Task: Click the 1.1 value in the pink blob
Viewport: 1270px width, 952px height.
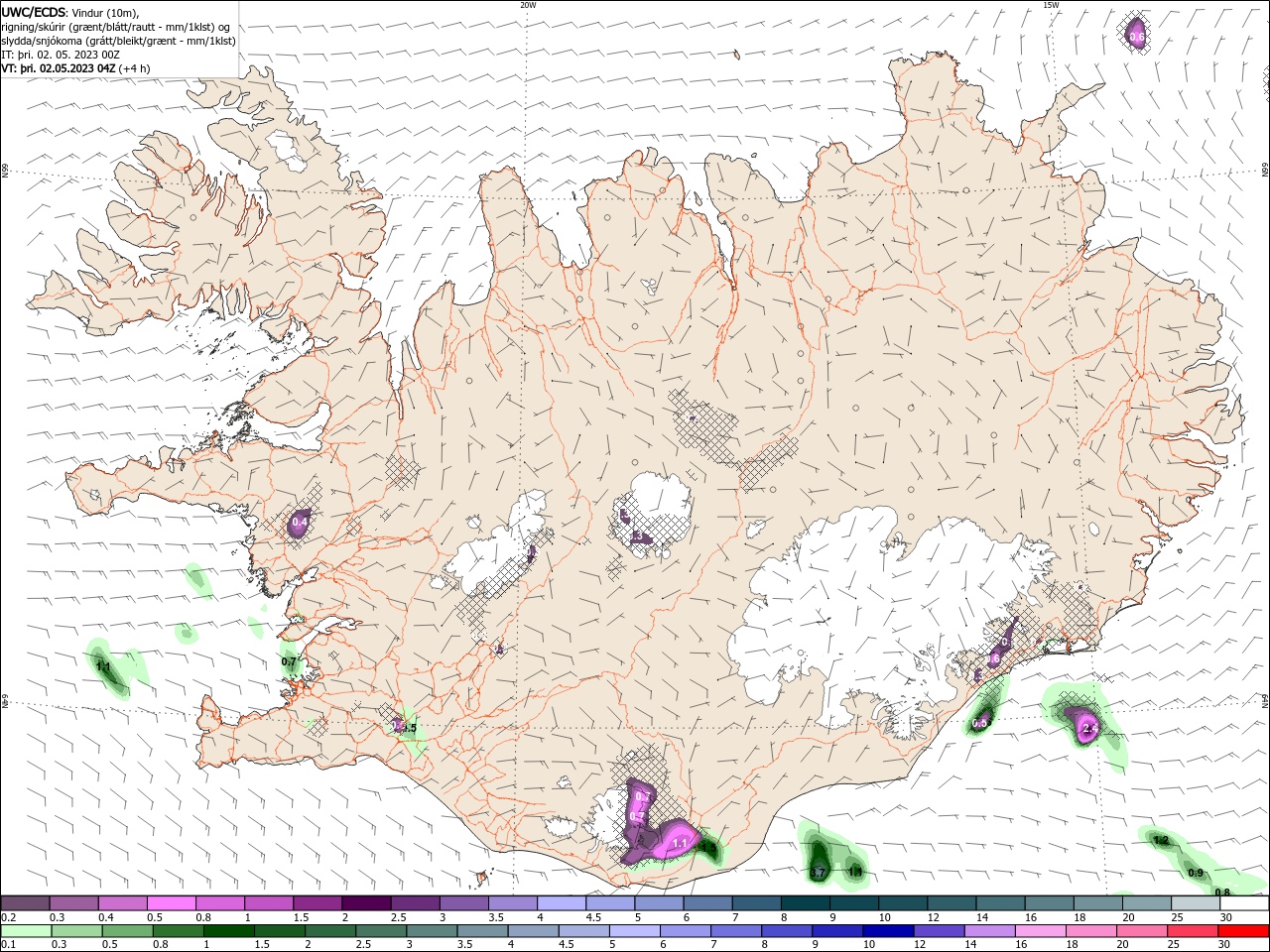Action: [x=680, y=844]
